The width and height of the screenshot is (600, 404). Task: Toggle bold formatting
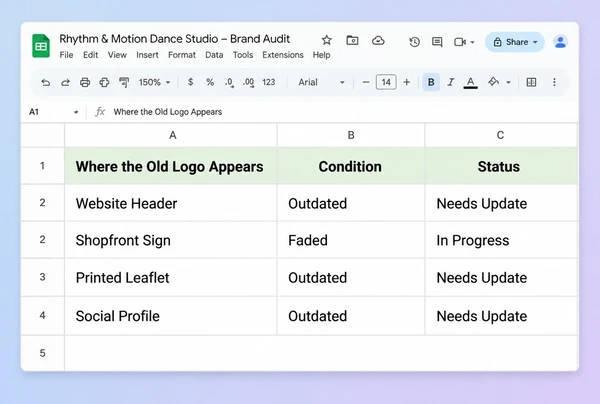431,82
